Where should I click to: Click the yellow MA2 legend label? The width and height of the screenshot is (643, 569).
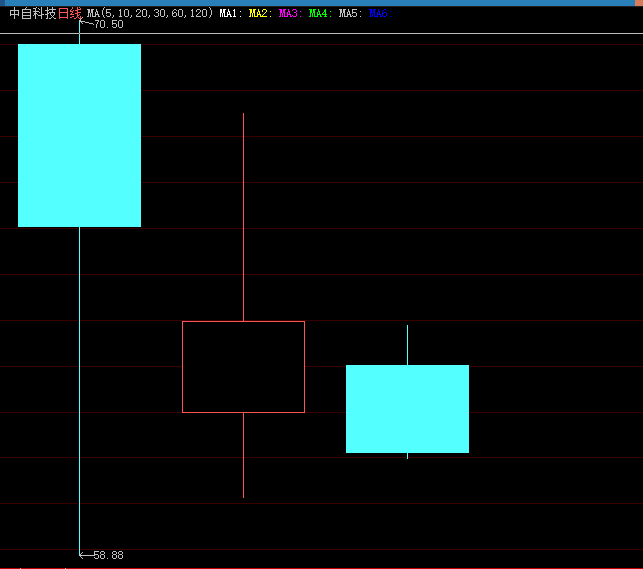pos(260,14)
